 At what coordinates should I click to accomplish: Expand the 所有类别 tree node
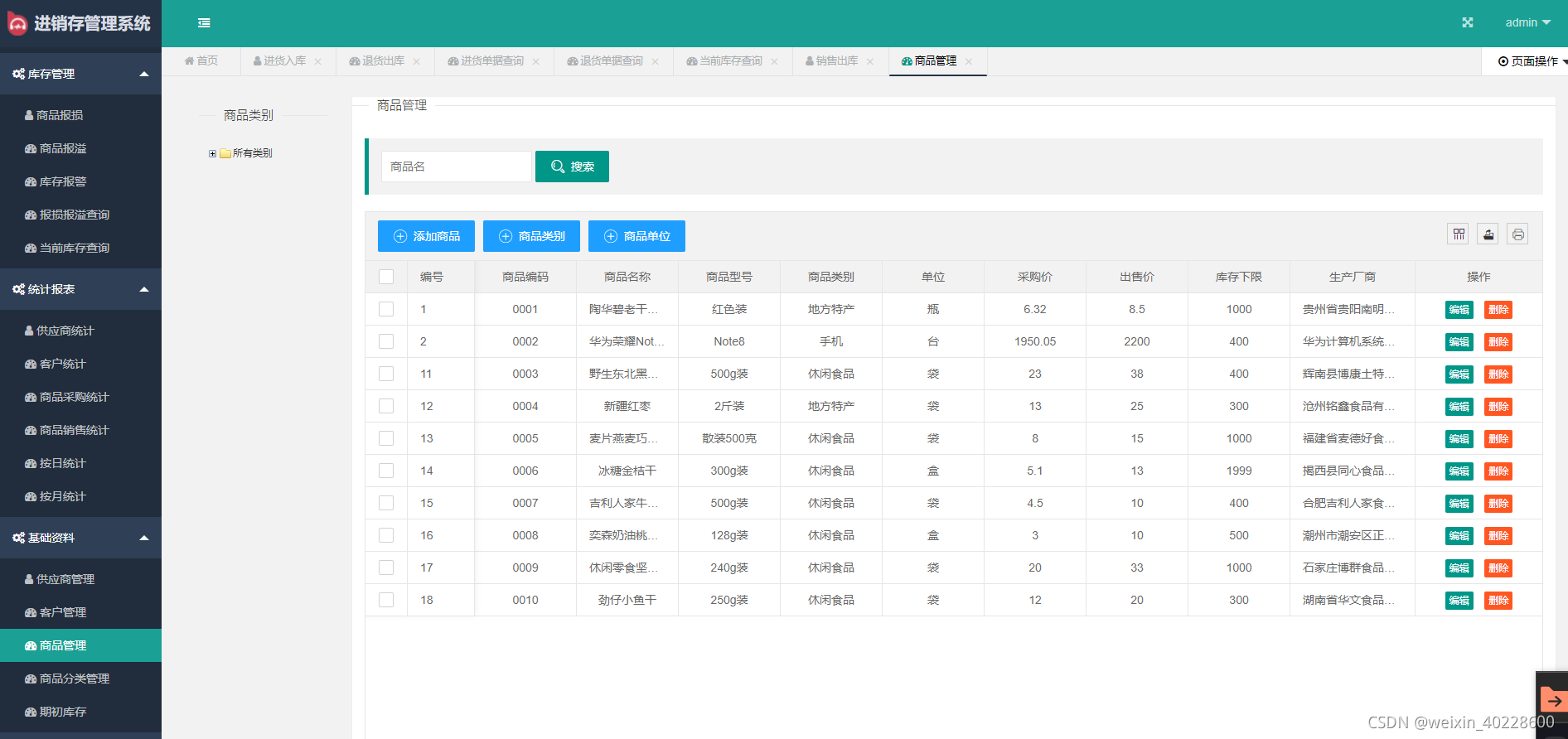click(212, 153)
